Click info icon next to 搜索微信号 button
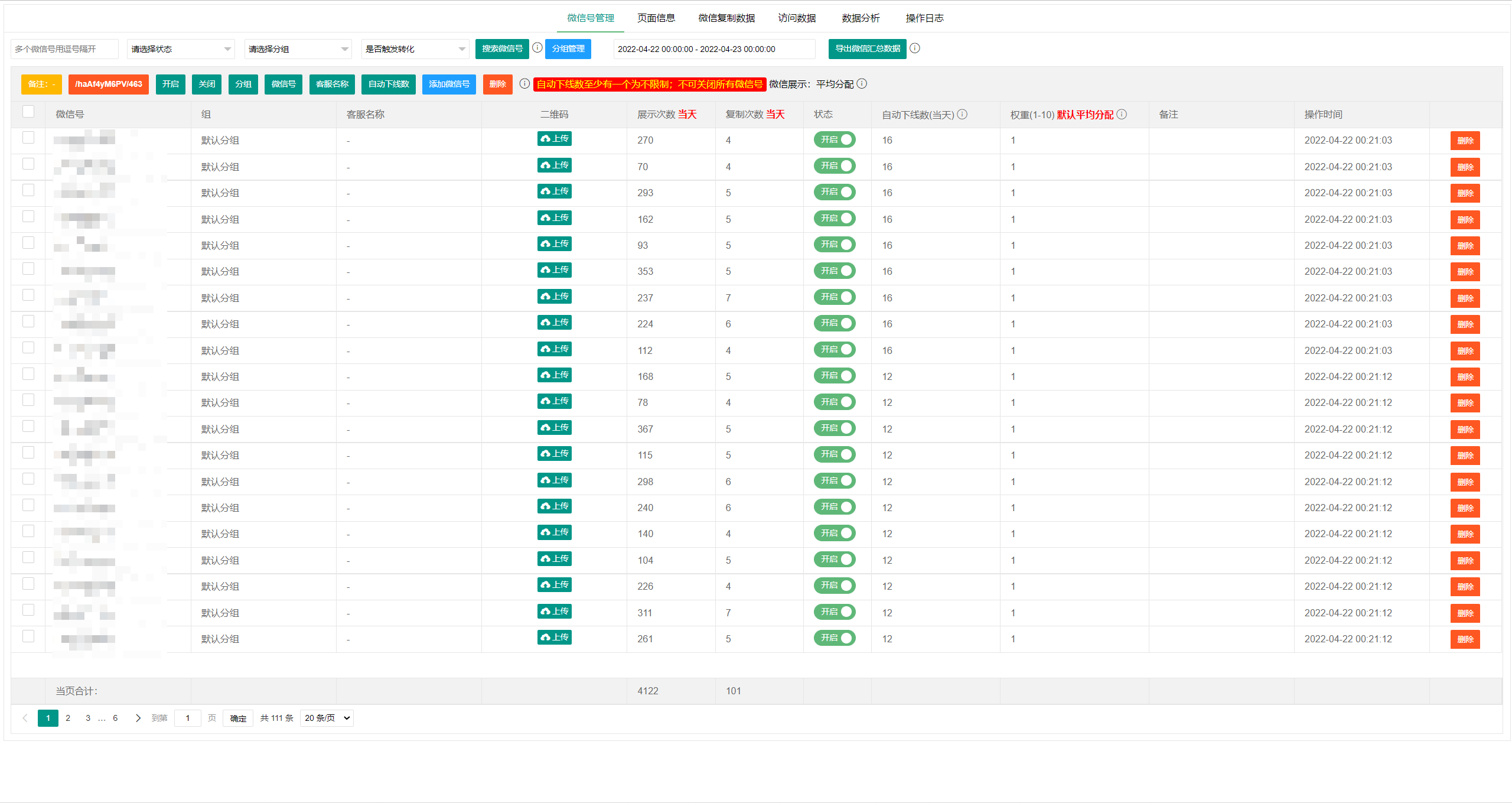 click(x=537, y=48)
